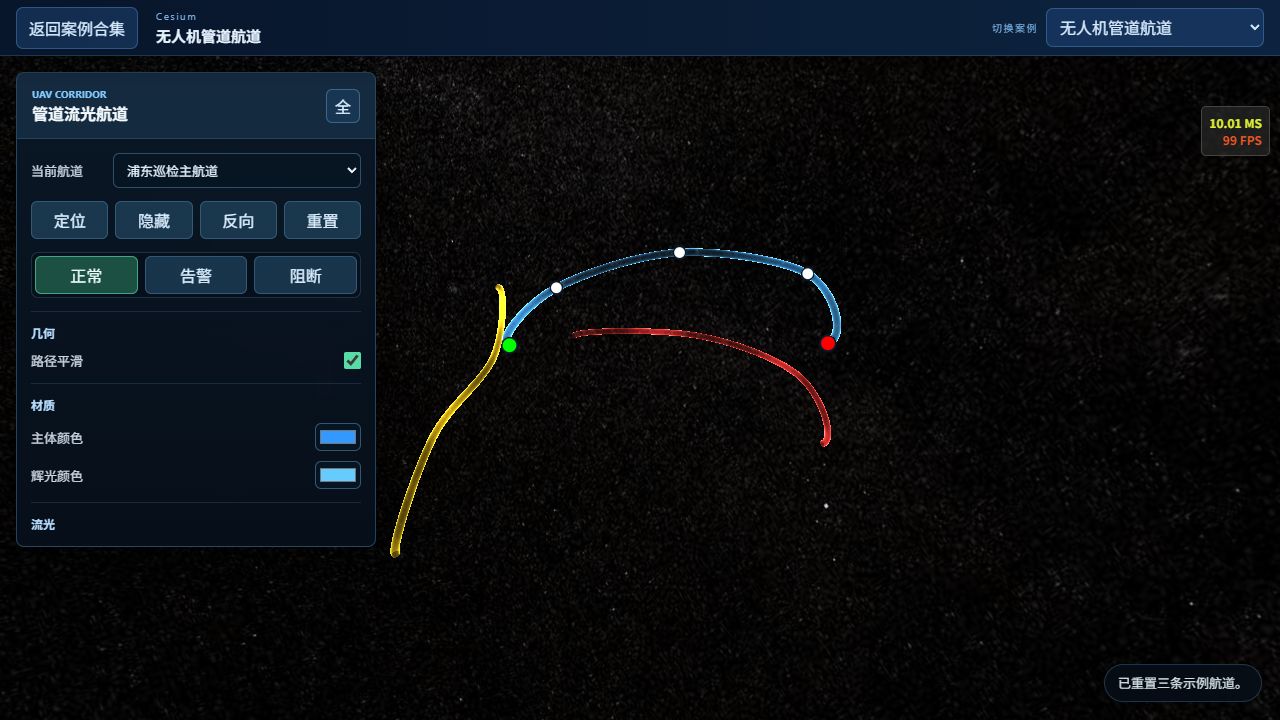Click the green start point marker
The image size is (1280, 720).
point(509,345)
